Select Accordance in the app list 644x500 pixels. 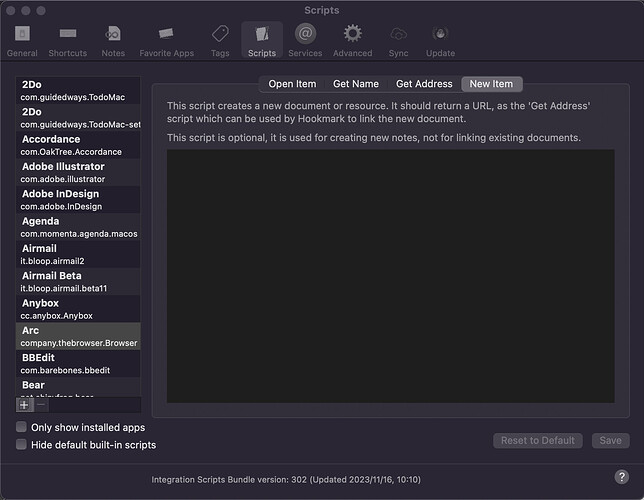tap(78, 145)
